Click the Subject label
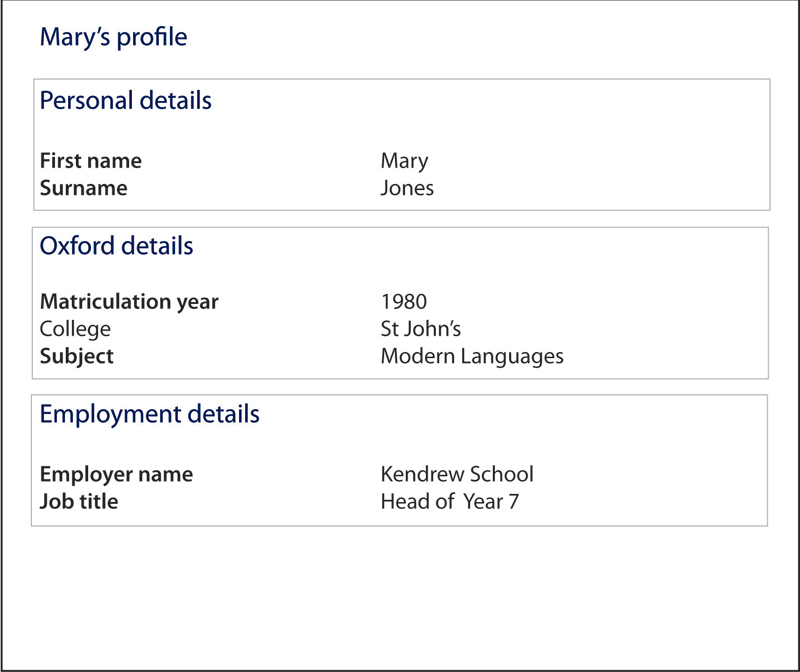 tap(77, 356)
